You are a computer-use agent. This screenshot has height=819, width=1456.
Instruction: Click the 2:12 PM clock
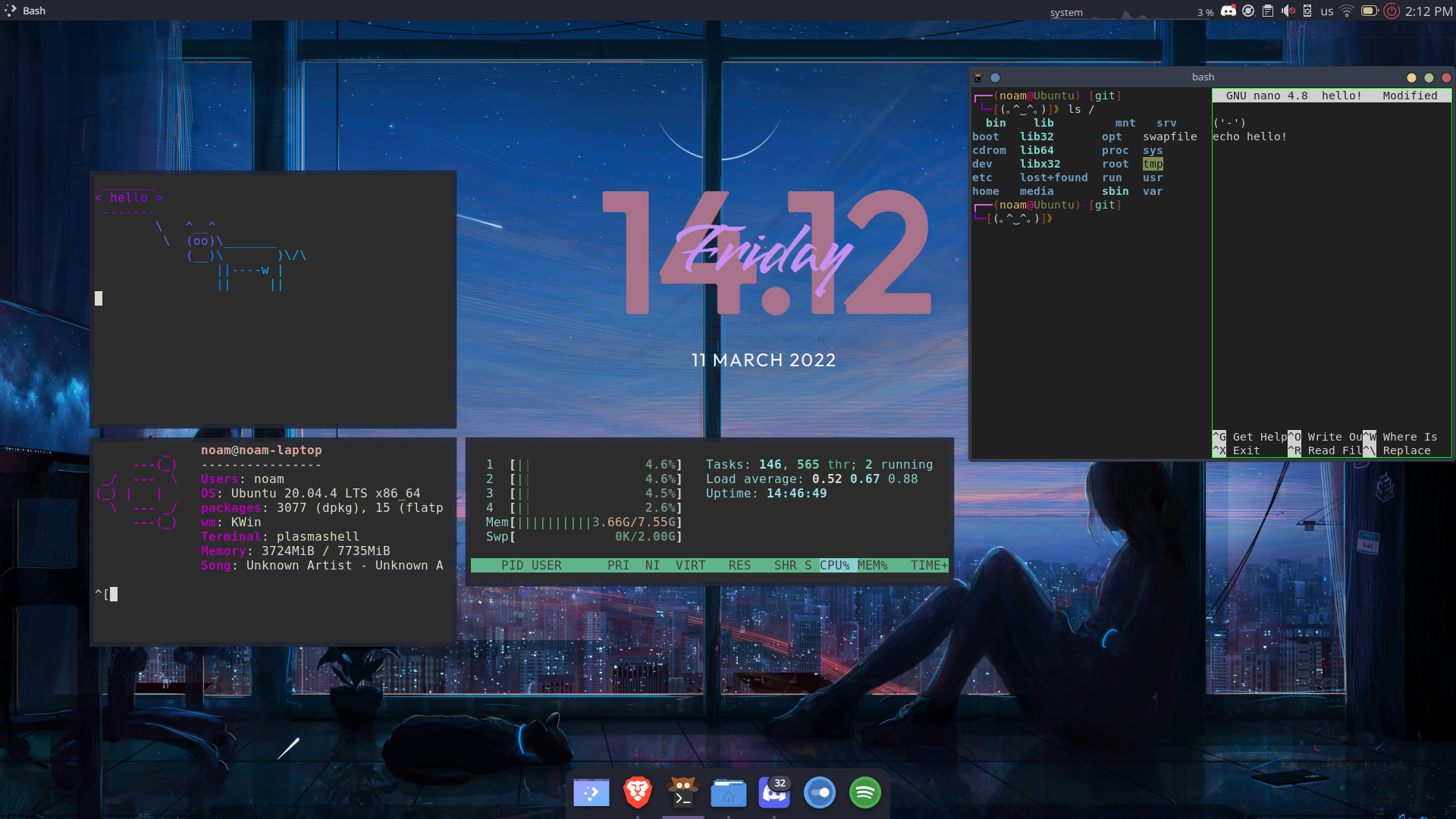tap(1429, 11)
